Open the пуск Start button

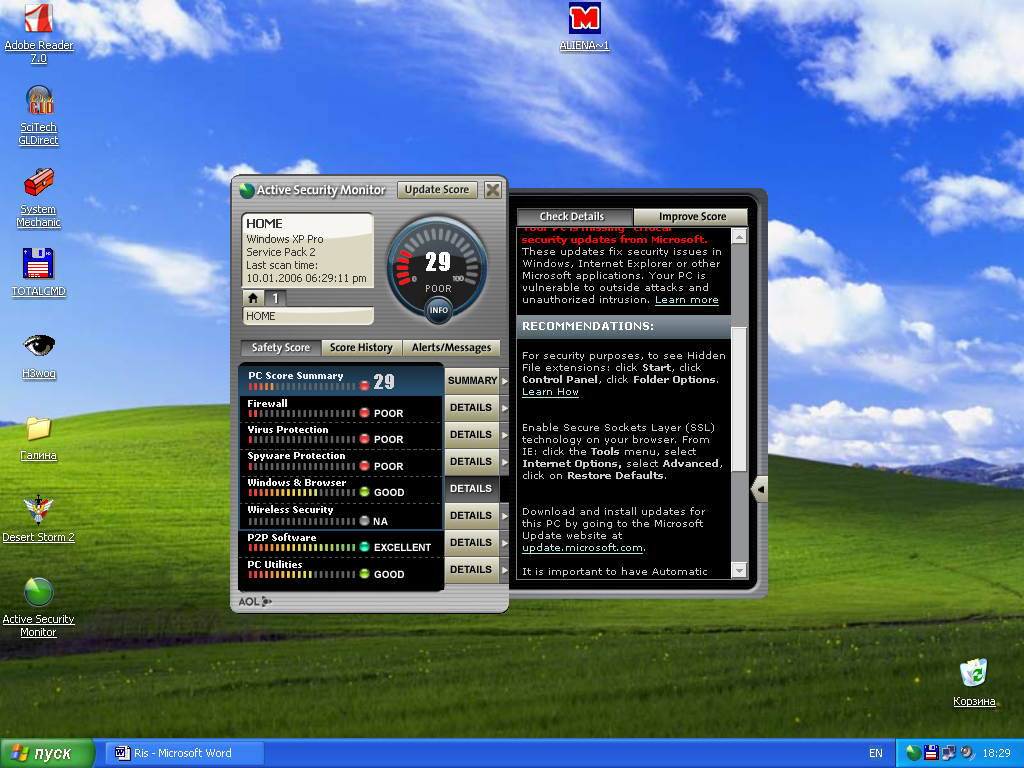46,753
